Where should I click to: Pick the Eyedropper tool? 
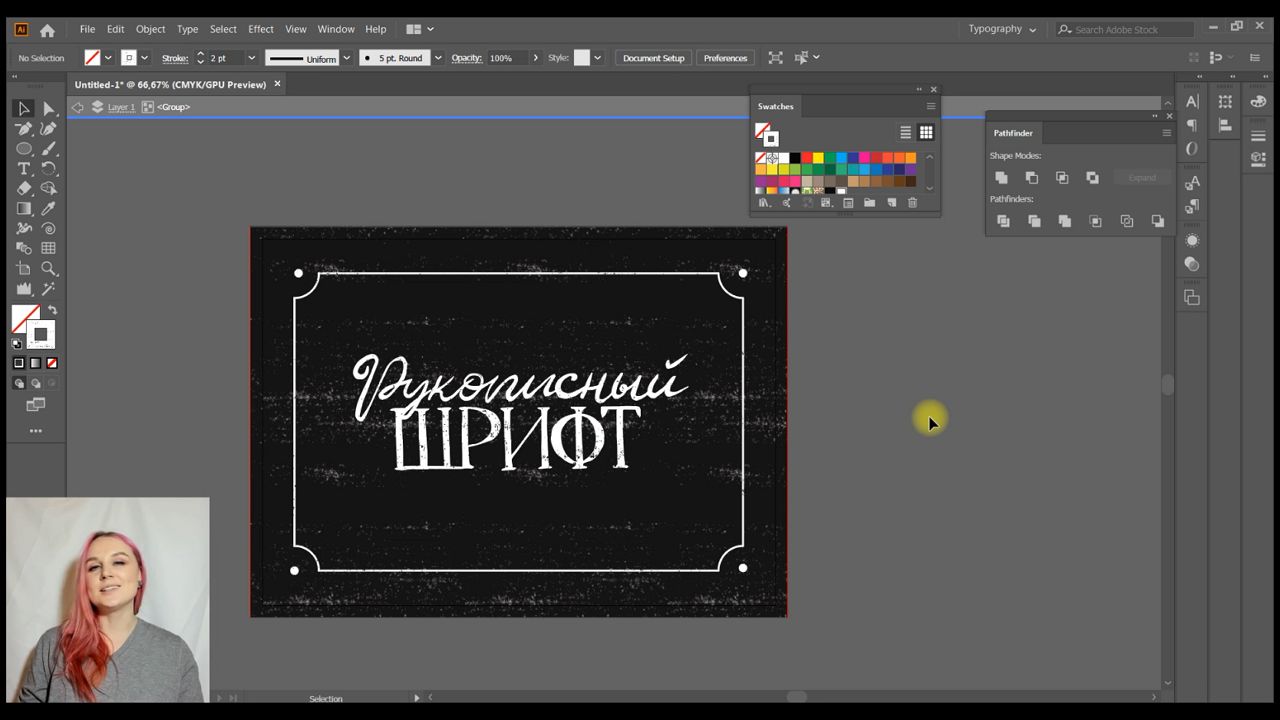click(48, 208)
